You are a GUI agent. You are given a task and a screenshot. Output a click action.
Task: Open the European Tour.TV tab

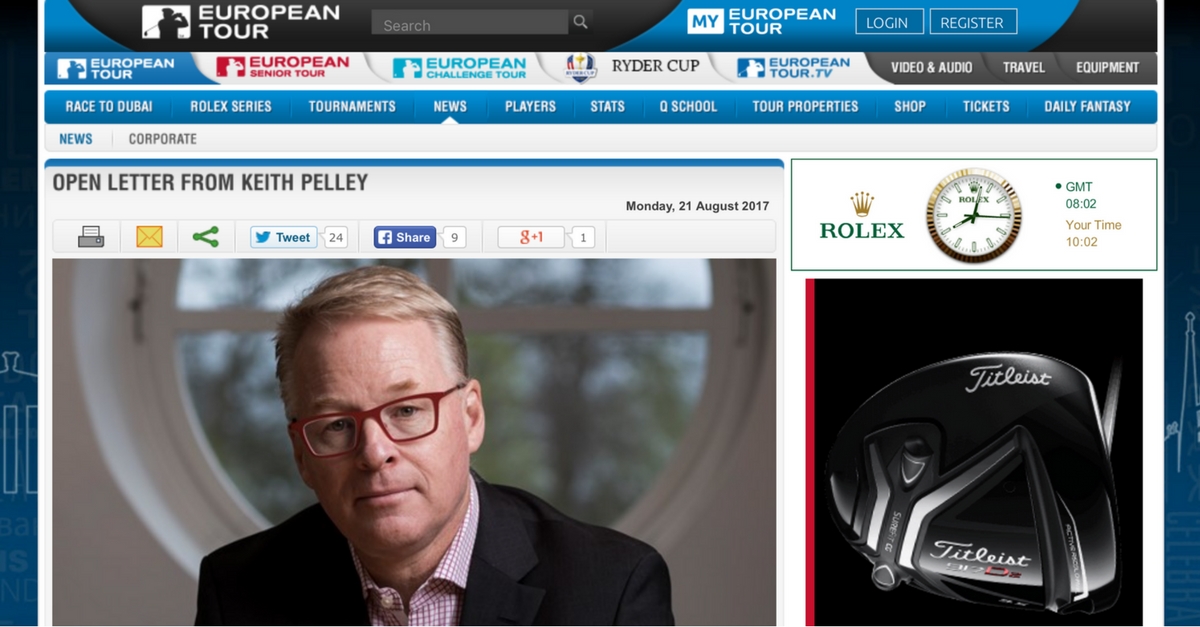793,67
